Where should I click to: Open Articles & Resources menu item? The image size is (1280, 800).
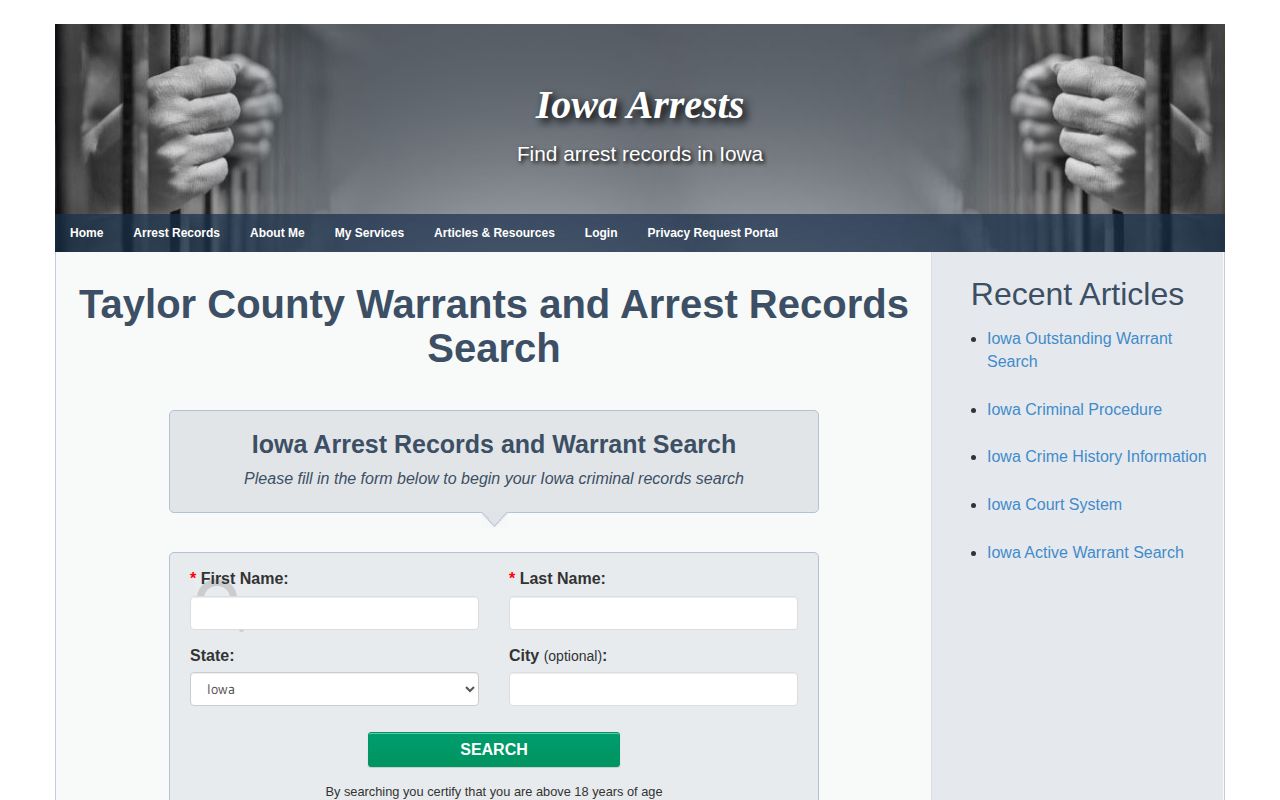pos(494,233)
